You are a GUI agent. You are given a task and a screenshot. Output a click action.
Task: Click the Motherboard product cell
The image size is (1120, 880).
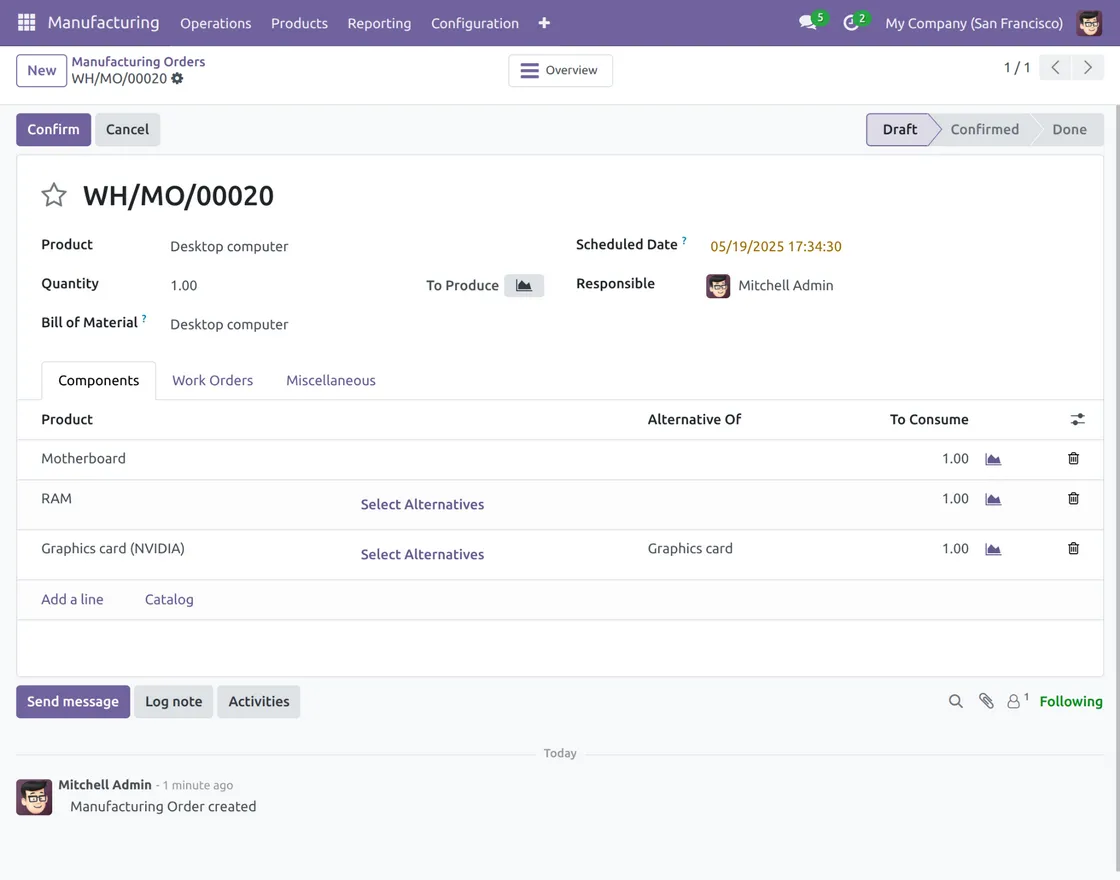pyautogui.click(x=84, y=459)
